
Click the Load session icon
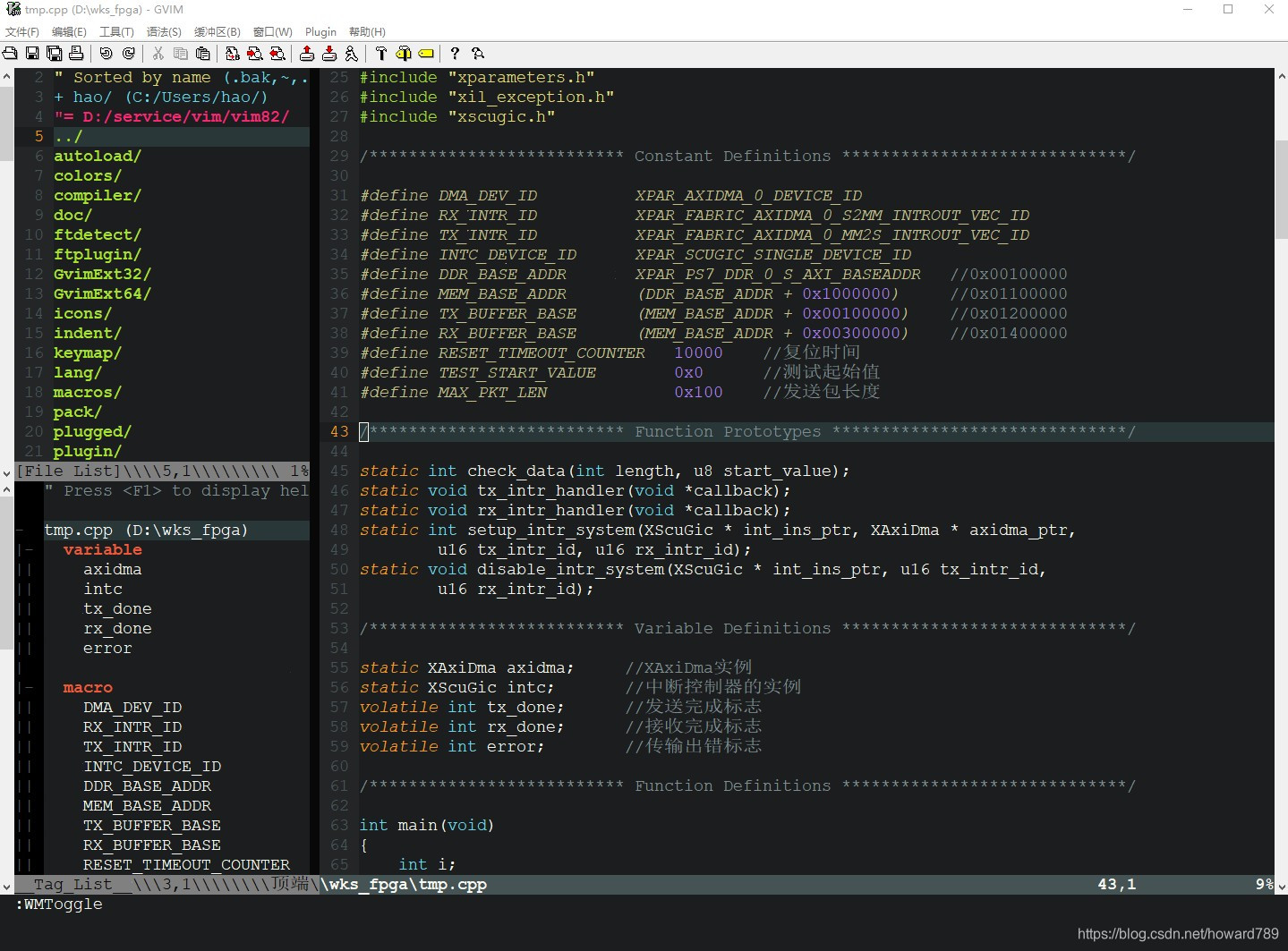[307, 54]
